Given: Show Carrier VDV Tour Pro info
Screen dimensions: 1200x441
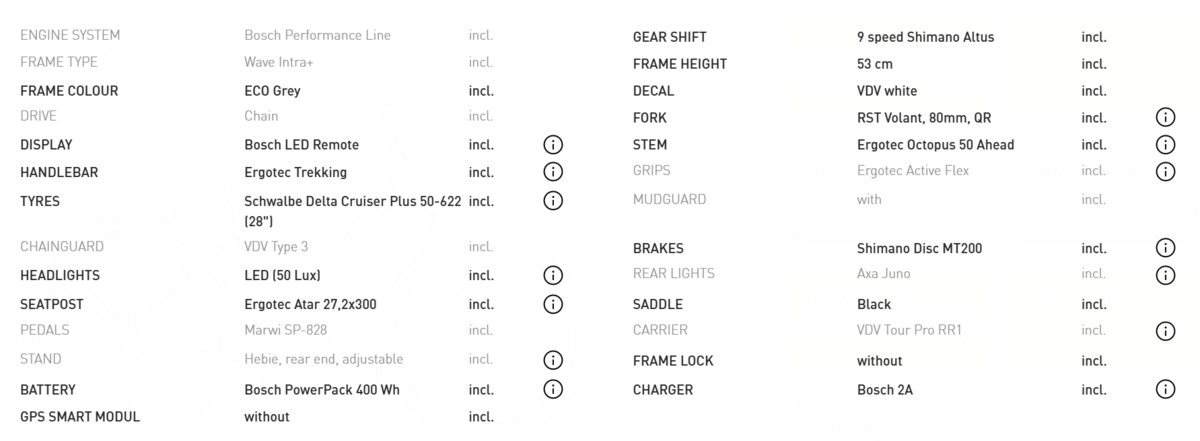Looking at the screenshot, I should [x=1165, y=331].
